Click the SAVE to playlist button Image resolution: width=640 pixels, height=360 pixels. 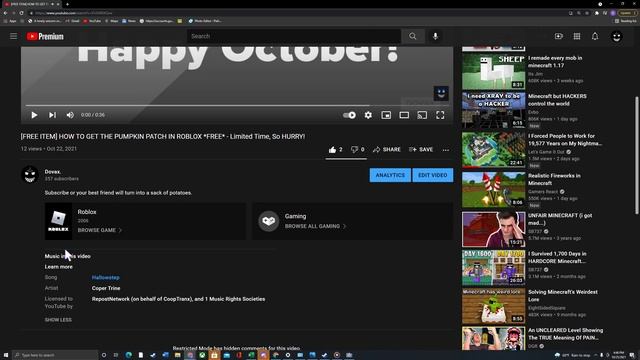[421, 150]
